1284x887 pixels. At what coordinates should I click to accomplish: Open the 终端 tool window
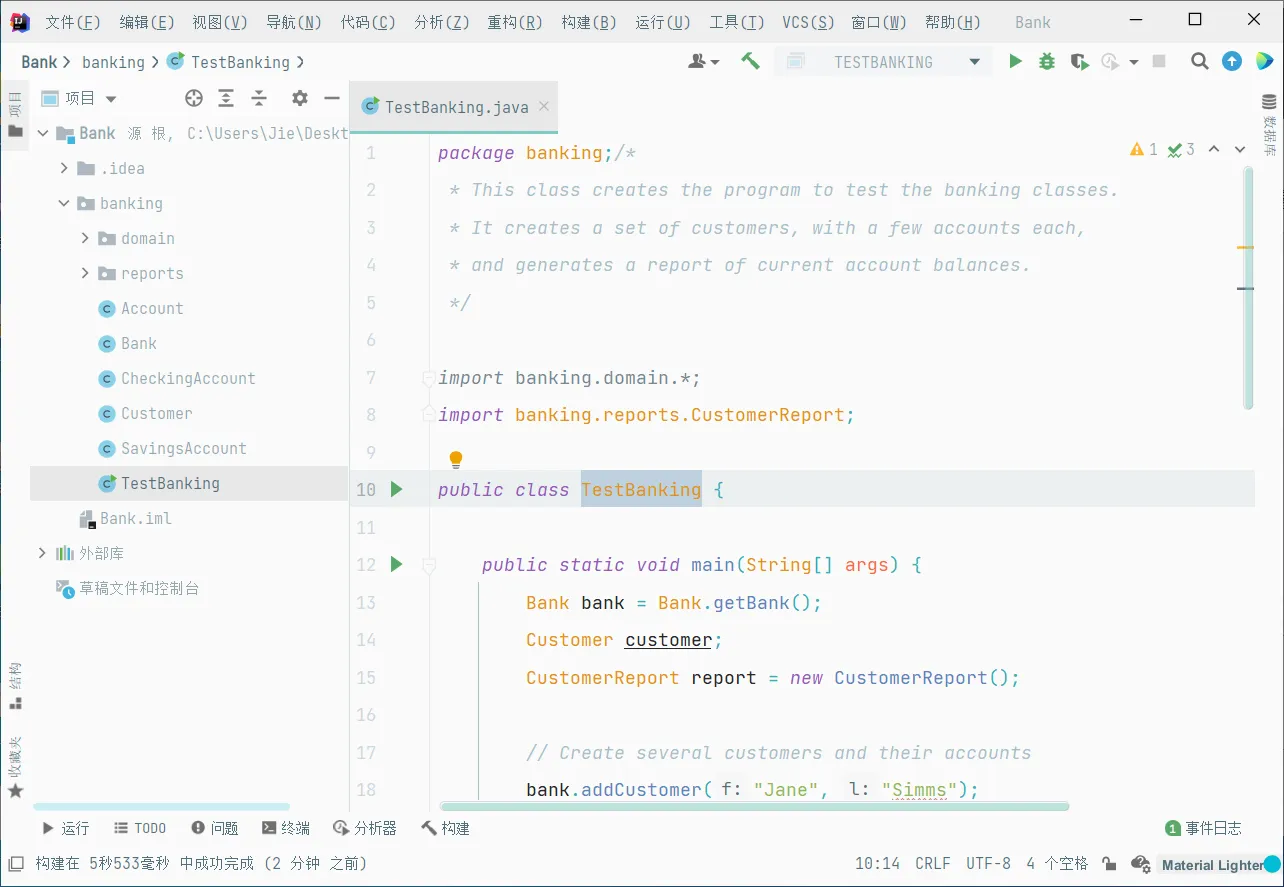click(286, 828)
